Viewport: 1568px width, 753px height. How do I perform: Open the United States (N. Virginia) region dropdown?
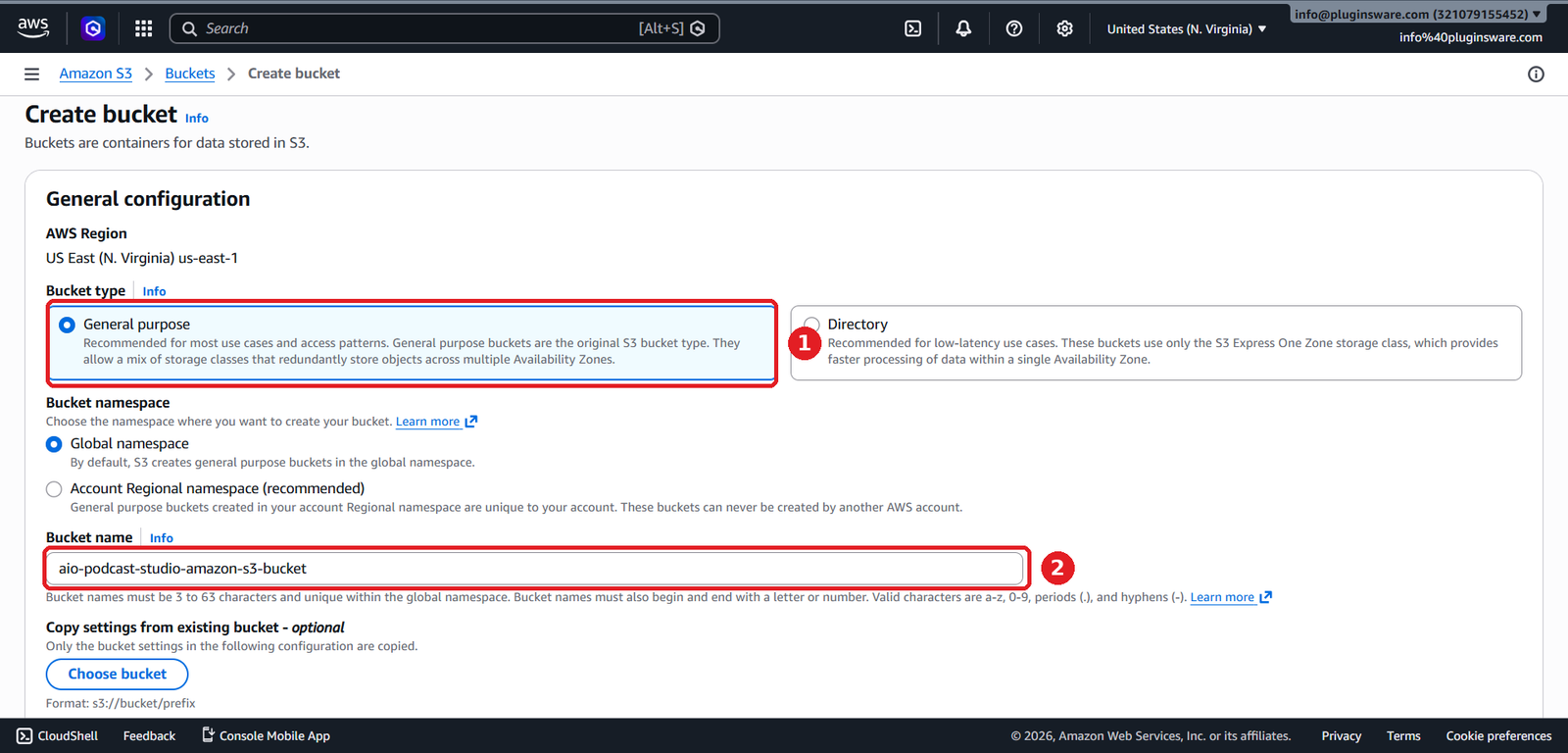(x=1187, y=29)
